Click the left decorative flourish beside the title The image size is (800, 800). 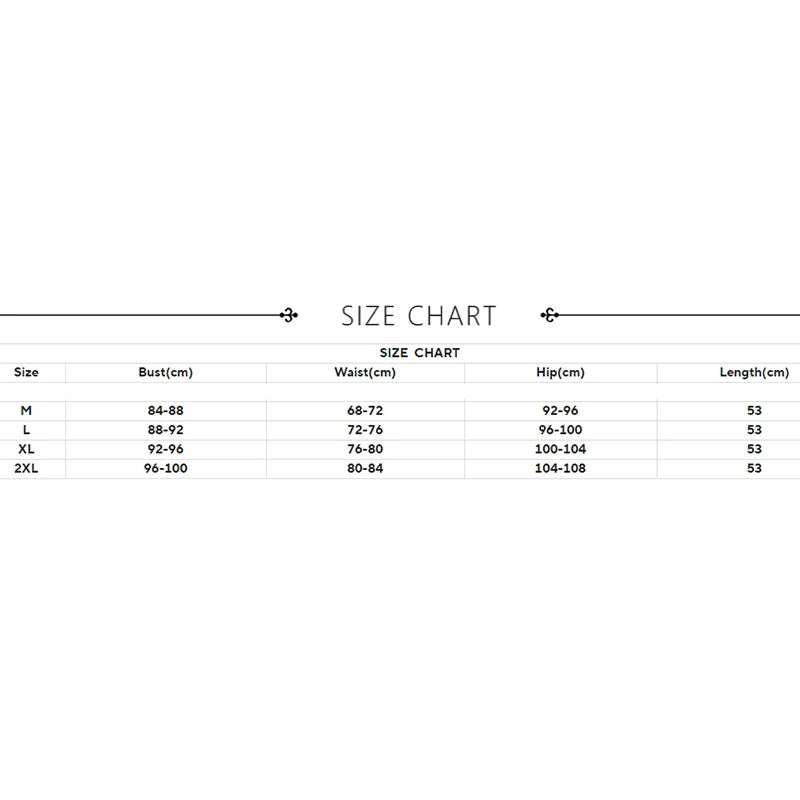click(x=289, y=316)
